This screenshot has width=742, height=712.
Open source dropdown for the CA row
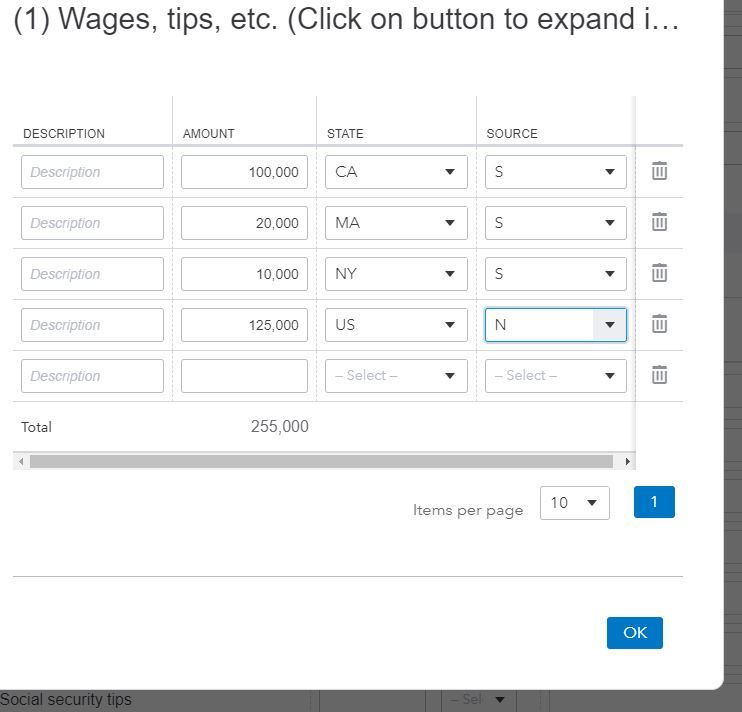[x=556, y=172]
